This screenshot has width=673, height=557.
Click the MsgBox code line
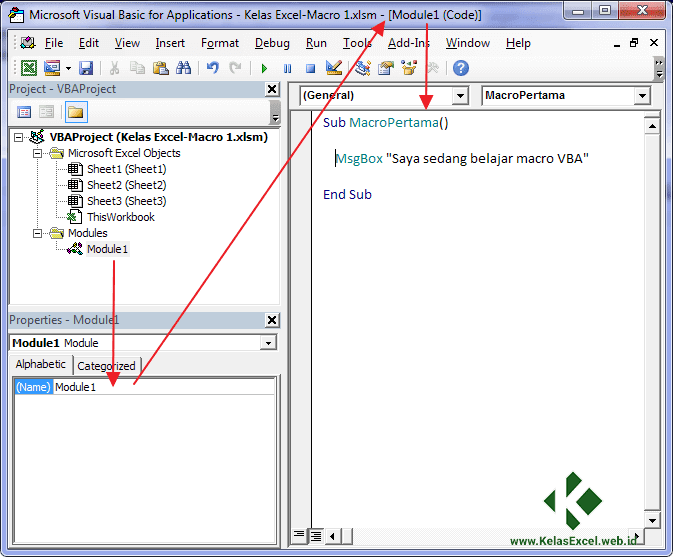pos(462,159)
